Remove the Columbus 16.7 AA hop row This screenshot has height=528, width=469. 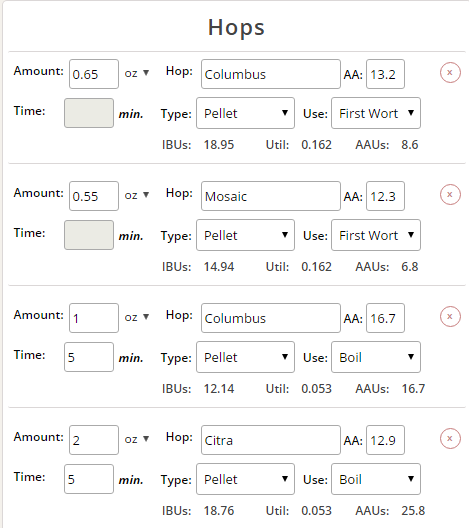point(450,317)
